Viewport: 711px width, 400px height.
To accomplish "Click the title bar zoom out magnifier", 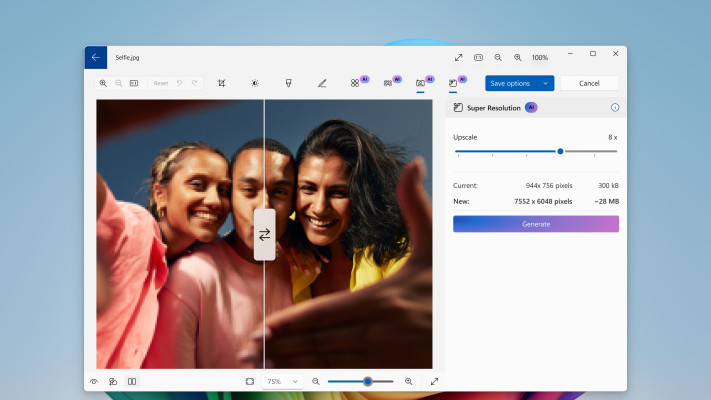I will (498, 58).
